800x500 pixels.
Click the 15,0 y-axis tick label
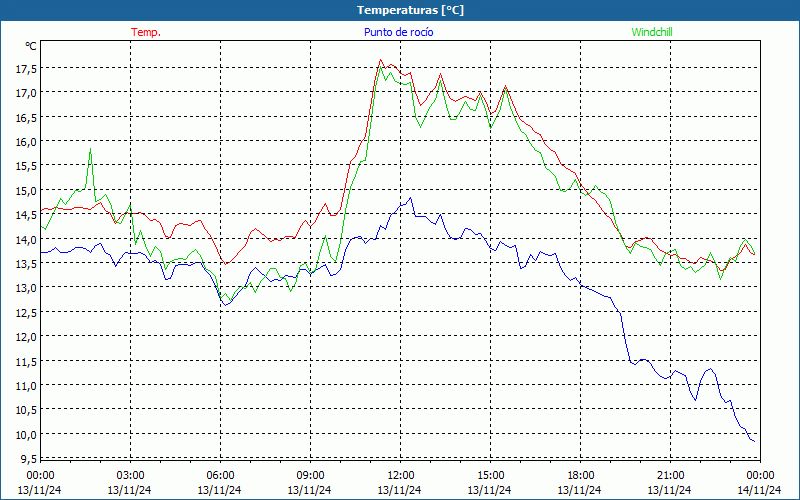coord(25,190)
